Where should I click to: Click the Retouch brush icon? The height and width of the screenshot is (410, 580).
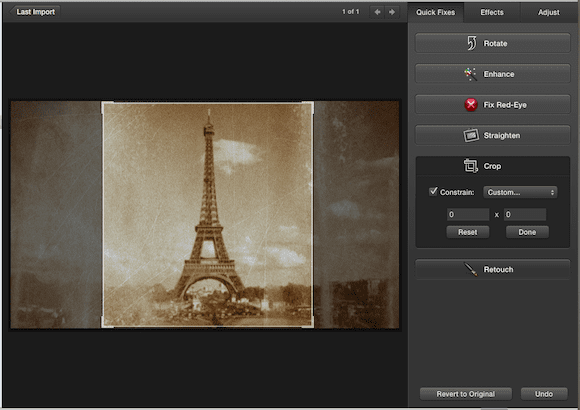471,269
